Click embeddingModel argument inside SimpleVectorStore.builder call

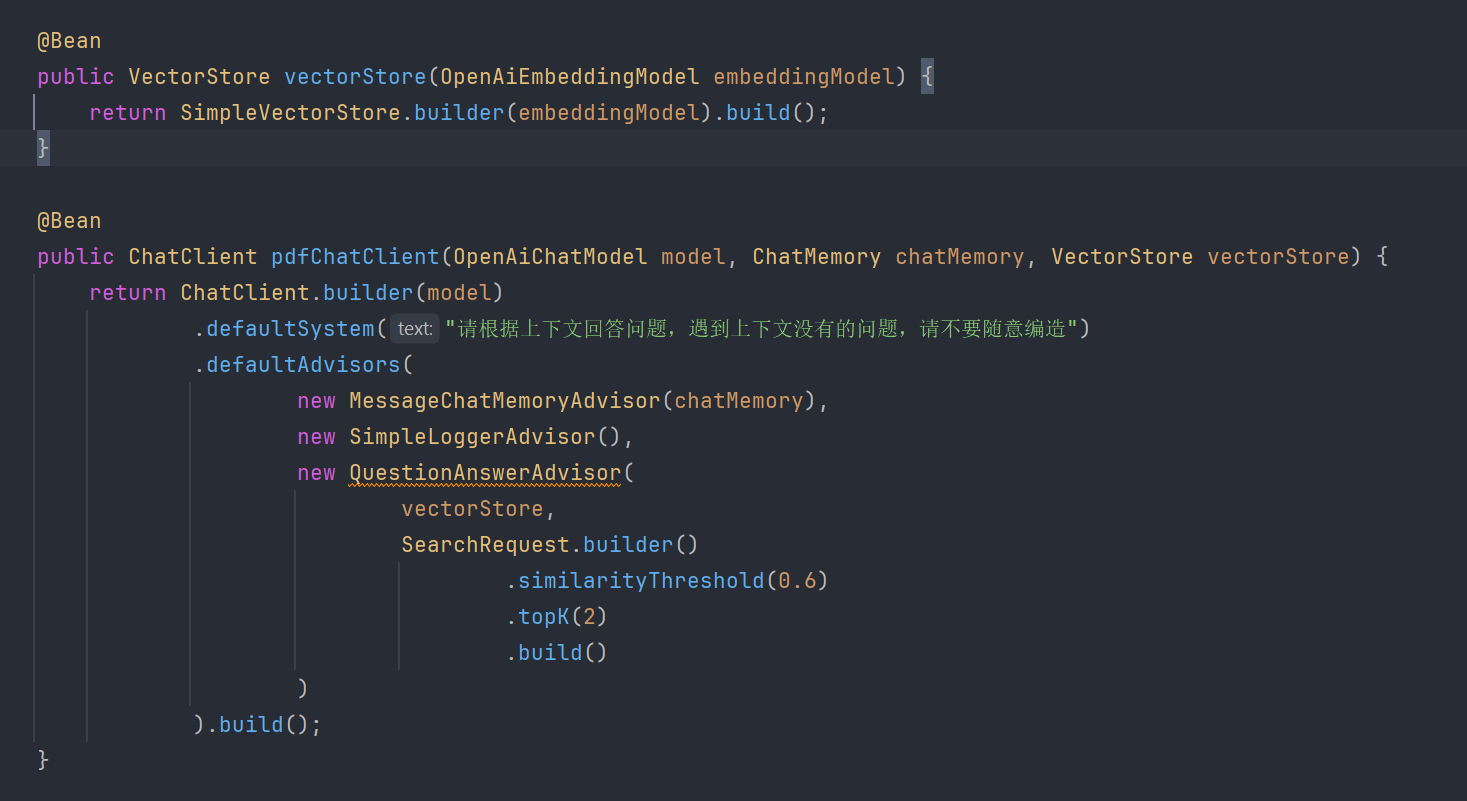(x=608, y=113)
